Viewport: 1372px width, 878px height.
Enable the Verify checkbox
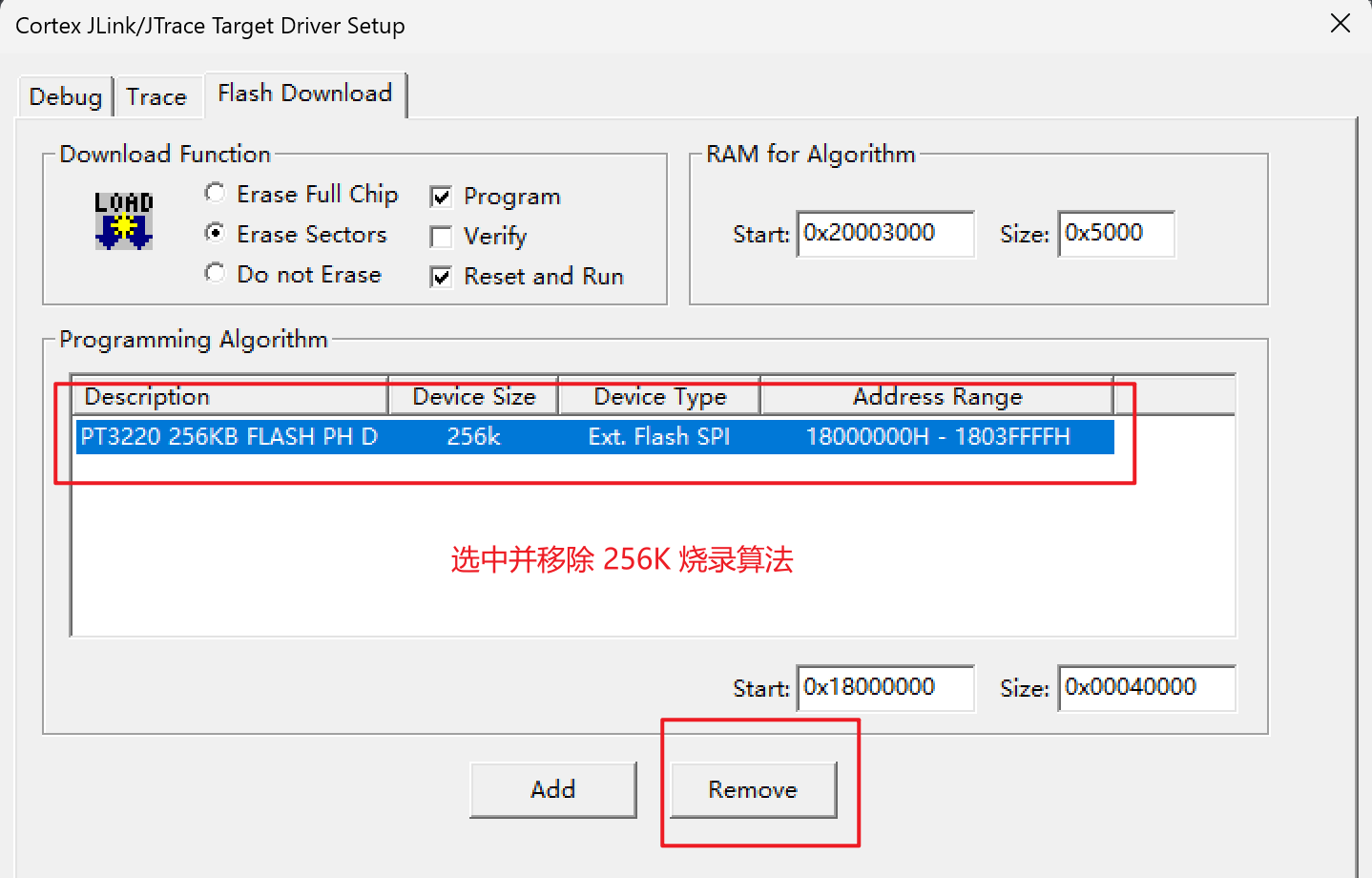pyautogui.click(x=440, y=236)
